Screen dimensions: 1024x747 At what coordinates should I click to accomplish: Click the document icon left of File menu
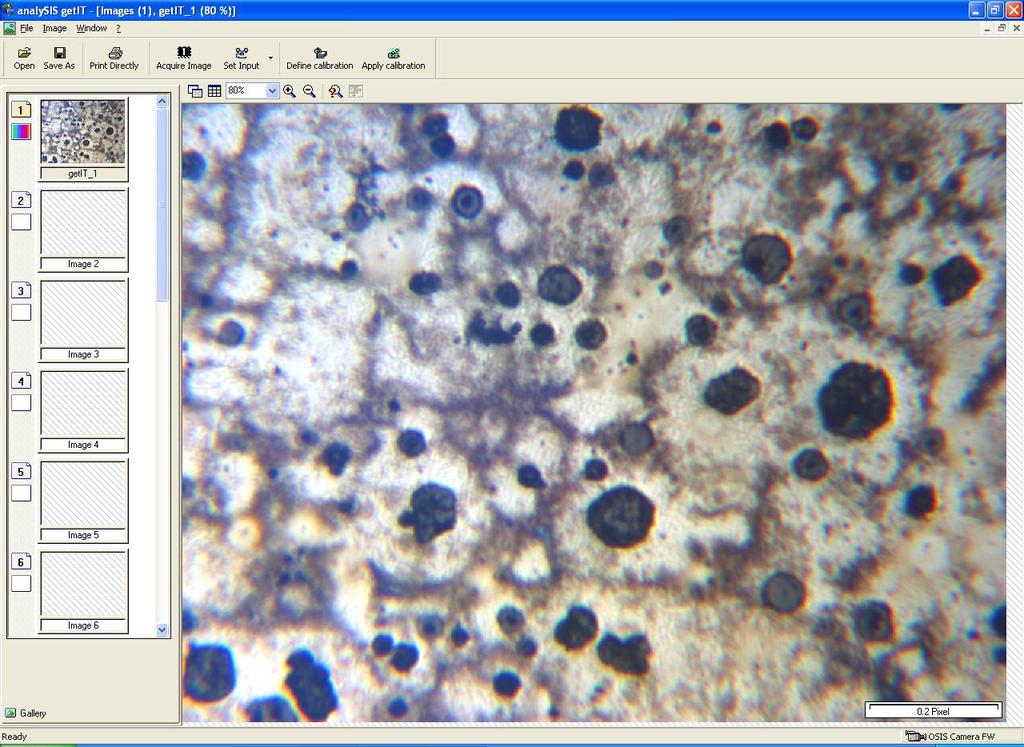point(9,28)
